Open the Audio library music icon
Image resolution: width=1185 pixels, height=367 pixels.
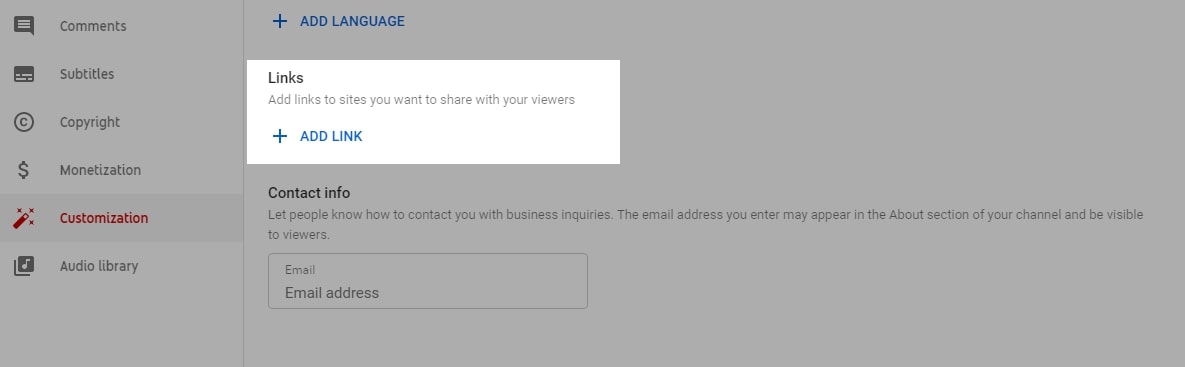coord(23,266)
